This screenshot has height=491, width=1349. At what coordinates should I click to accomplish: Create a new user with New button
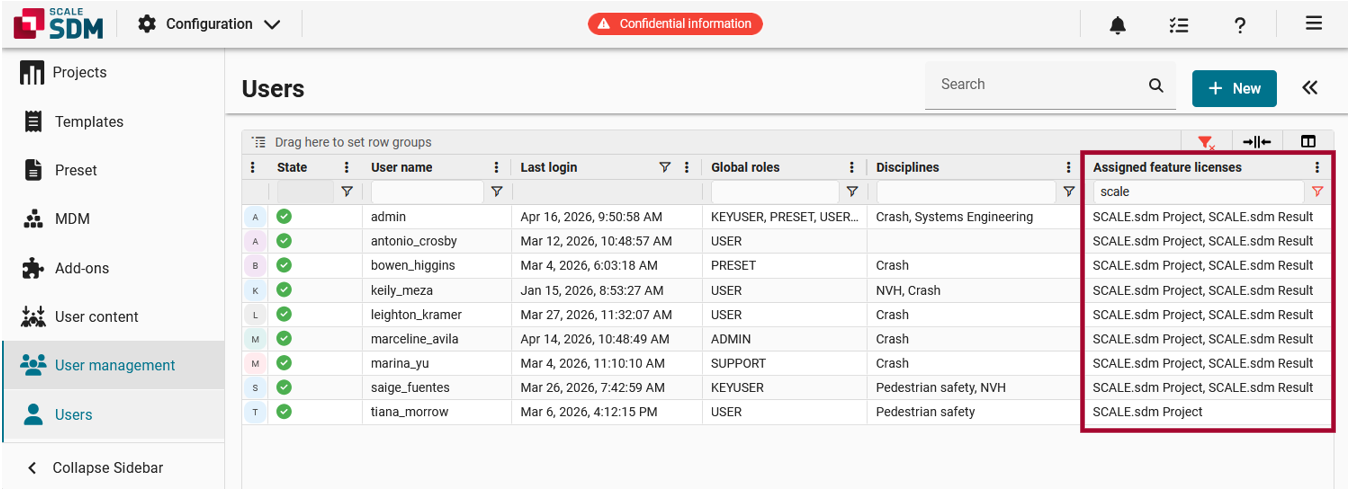click(x=1234, y=88)
